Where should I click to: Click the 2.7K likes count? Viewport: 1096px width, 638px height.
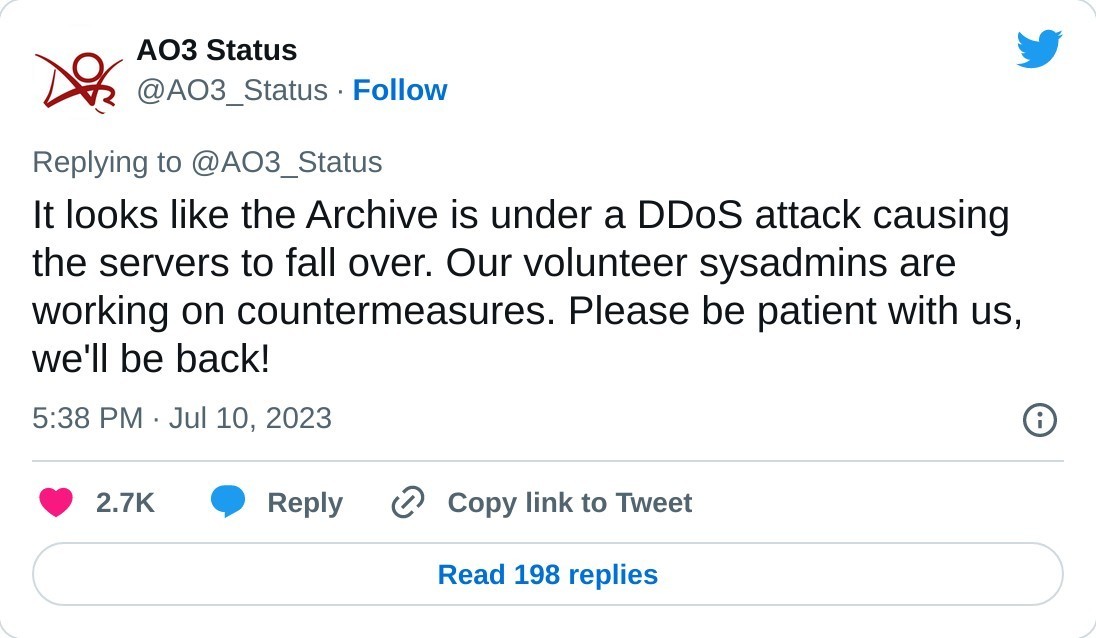coord(125,503)
